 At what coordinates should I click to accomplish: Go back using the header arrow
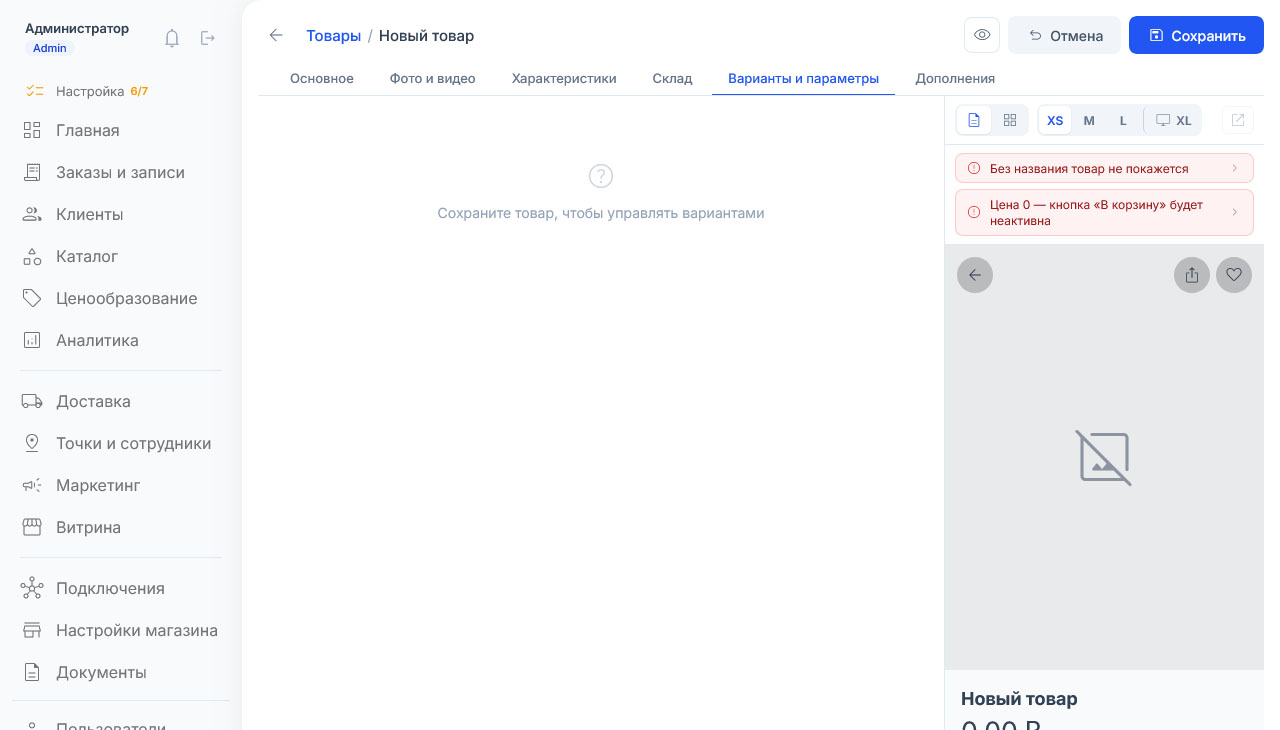tap(277, 35)
